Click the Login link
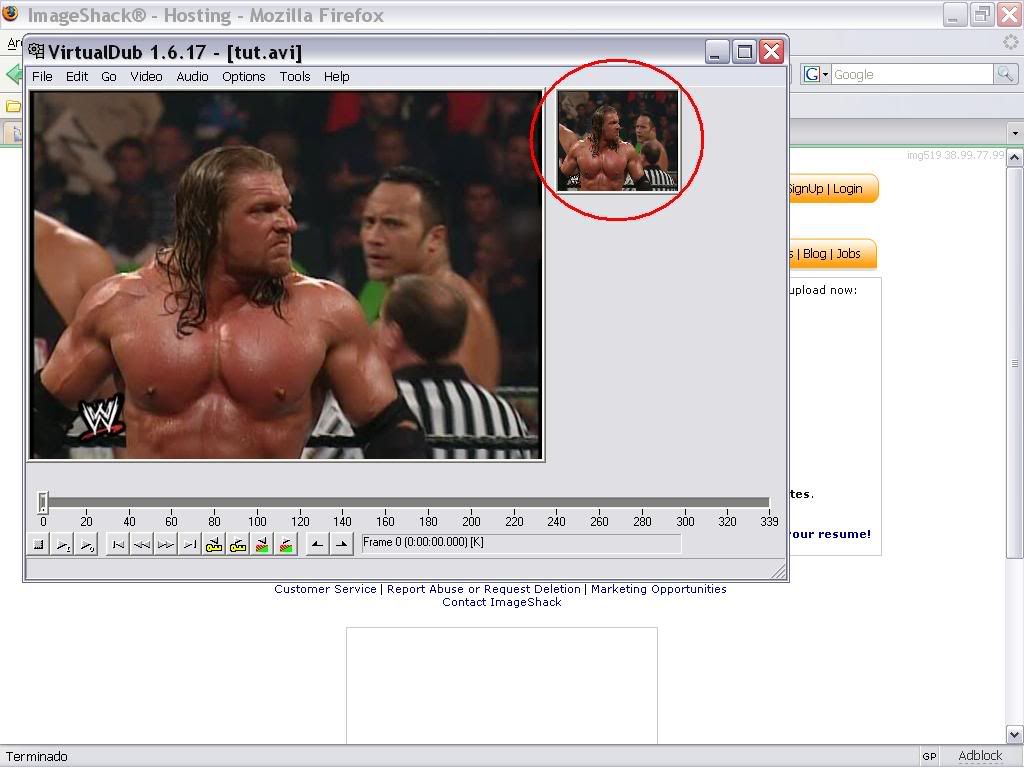Screen dimensions: 1024x768 click(847, 189)
